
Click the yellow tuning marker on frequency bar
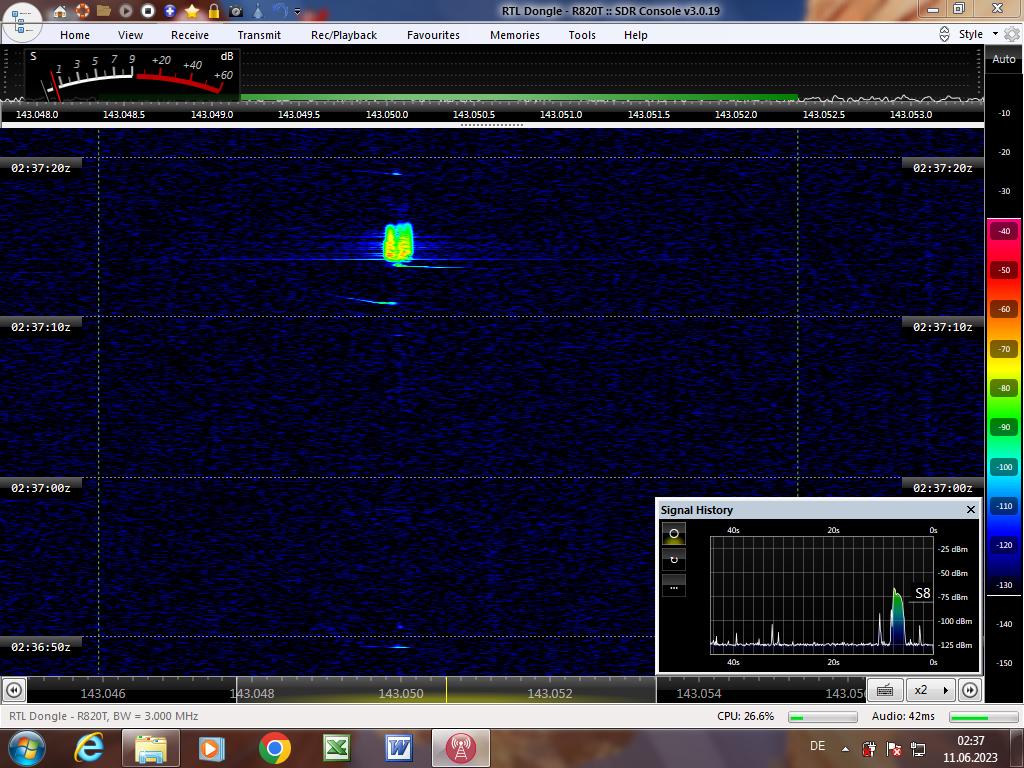coord(447,690)
